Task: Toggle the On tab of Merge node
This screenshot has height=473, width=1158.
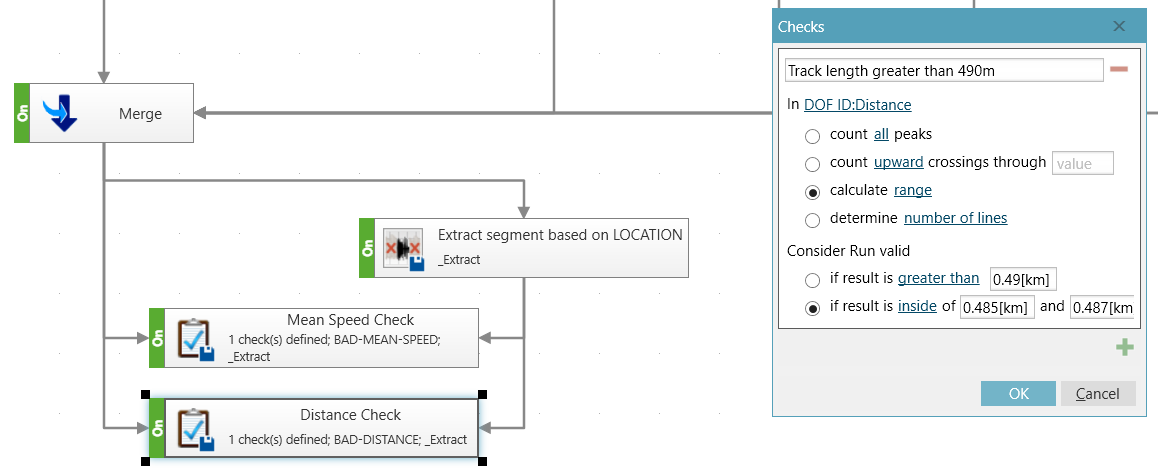Action: click(22, 113)
